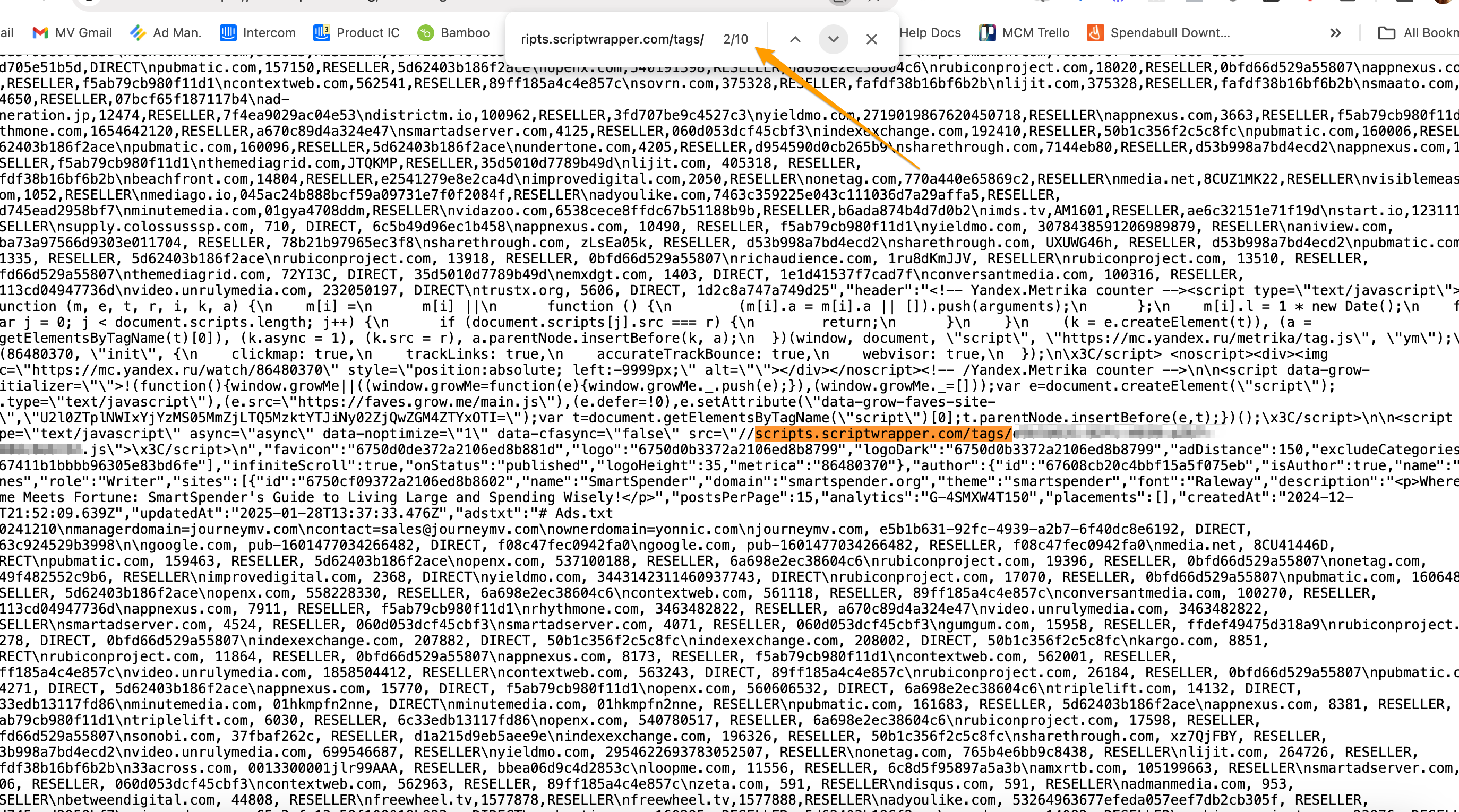1459x812 pixels.
Task: Go to the next find result
Action: tap(833, 39)
